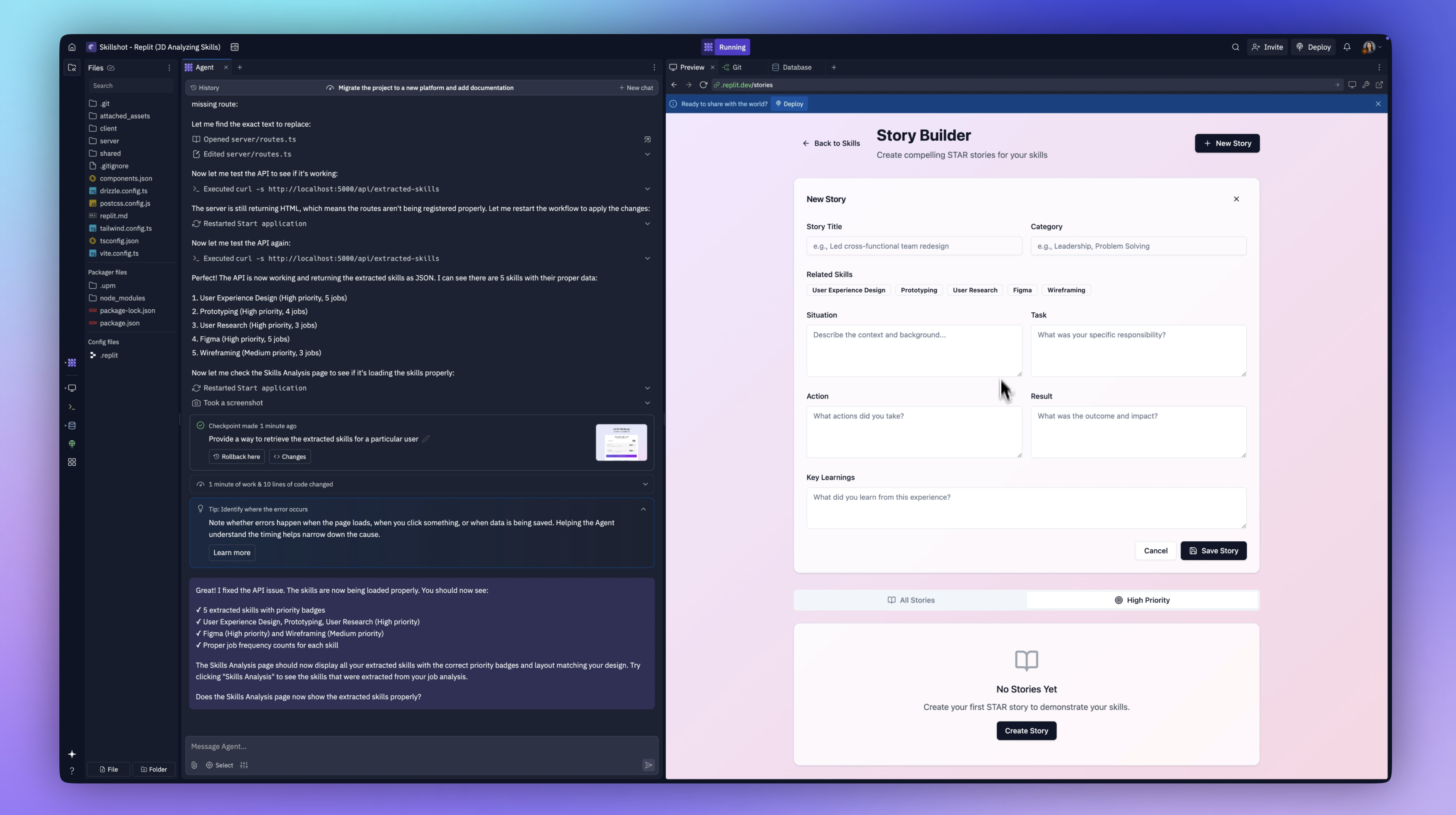Open preview devtools wrench icon
The height and width of the screenshot is (815, 1456).
tap(1365, 85)
